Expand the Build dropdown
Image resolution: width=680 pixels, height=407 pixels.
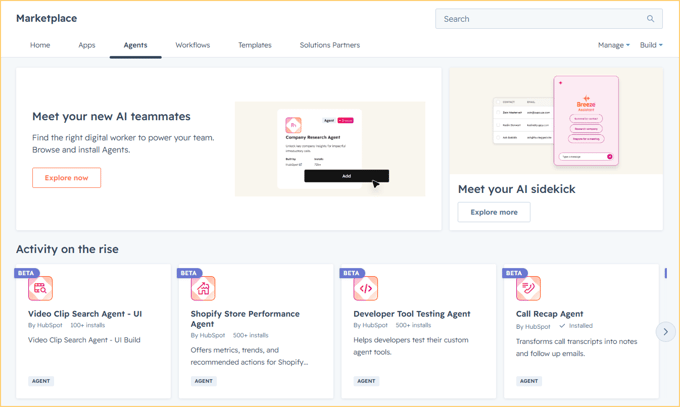tap(651, 45)
